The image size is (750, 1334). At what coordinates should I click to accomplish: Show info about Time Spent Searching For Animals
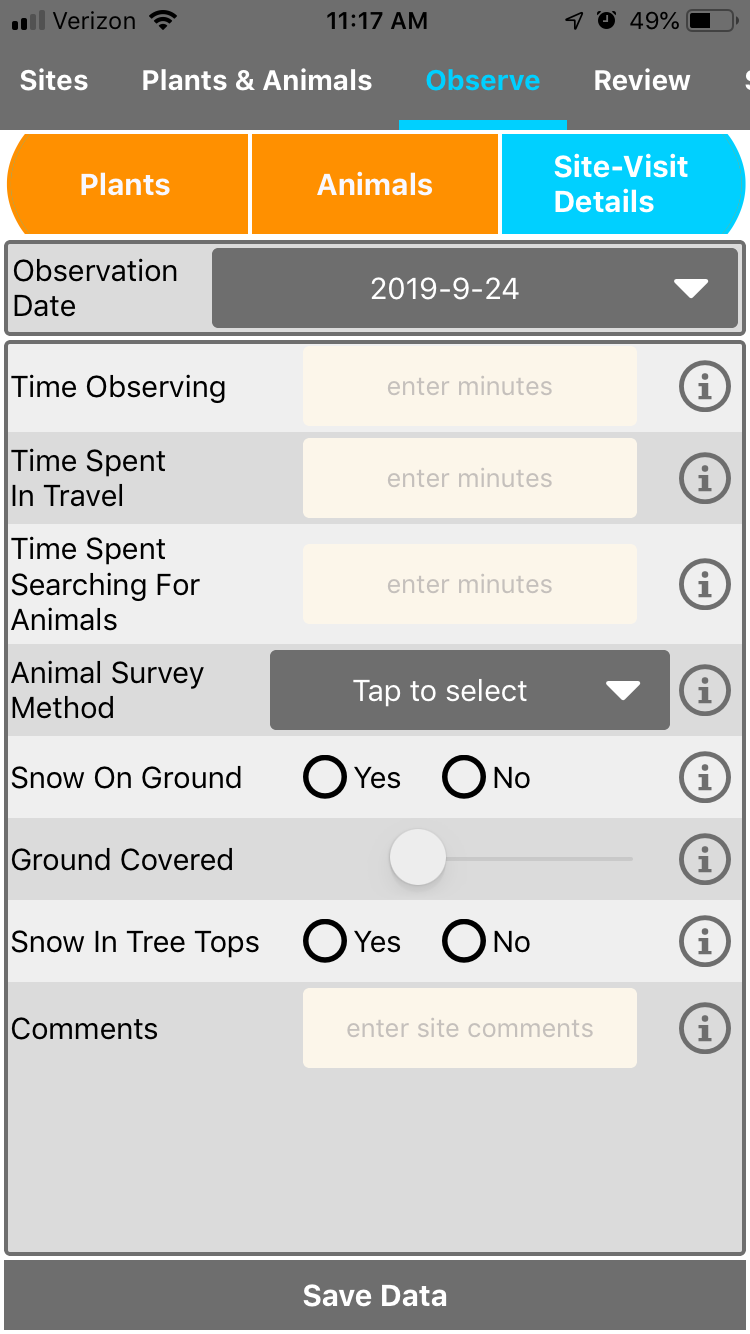pyautogui.click(x=704, y=584)
